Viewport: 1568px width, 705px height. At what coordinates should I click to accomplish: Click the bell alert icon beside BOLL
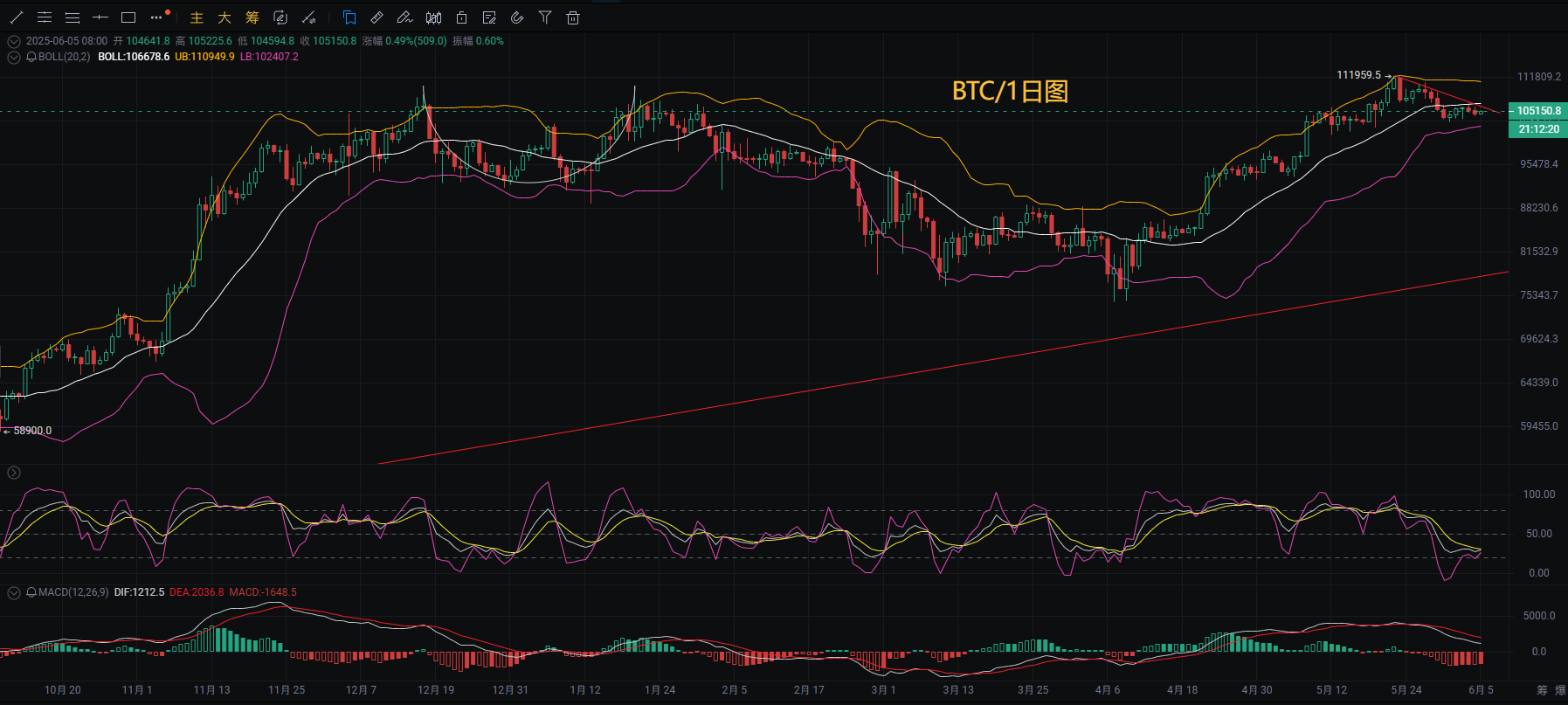tap(31, 57)
